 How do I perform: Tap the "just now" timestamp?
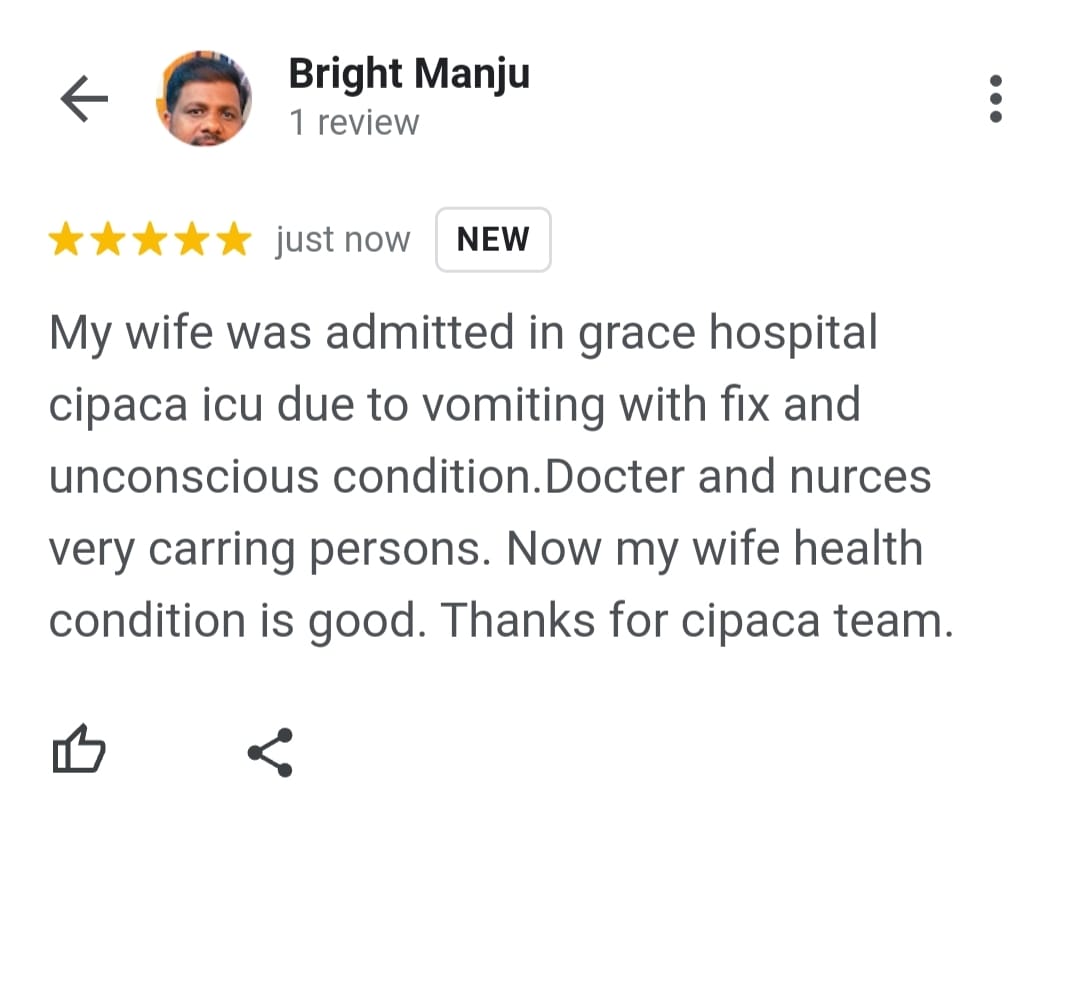(x=343, y=240)
